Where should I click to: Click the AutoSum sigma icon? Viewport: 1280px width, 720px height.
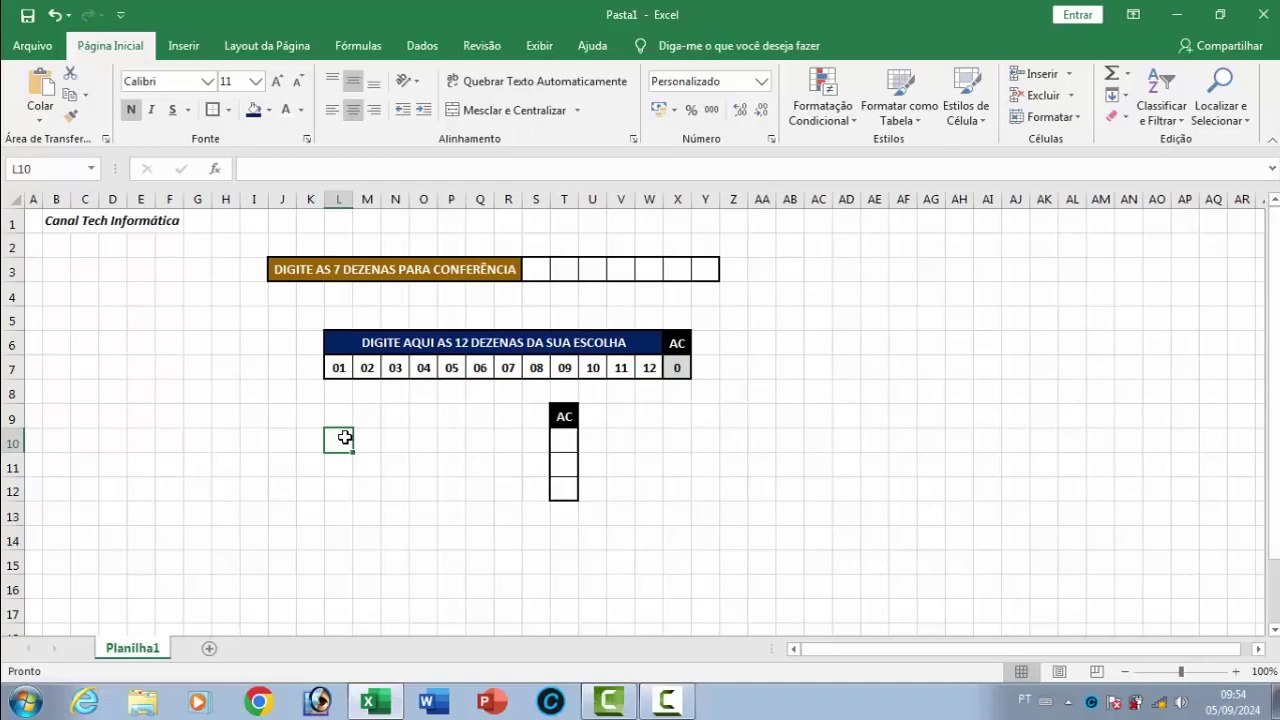(x=1111, y=73)
